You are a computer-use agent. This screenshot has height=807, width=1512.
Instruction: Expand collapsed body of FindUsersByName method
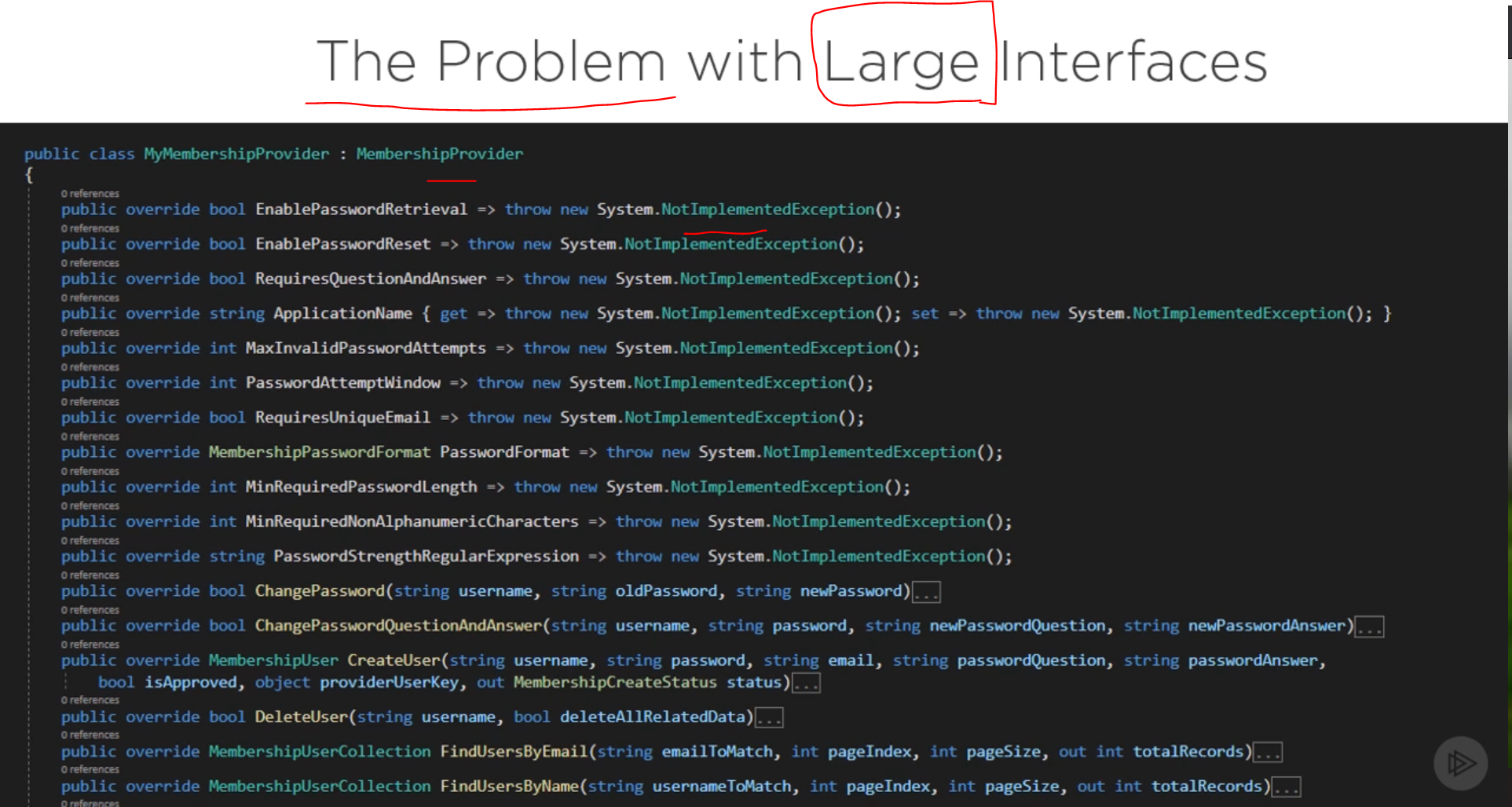tap(1287, 787)
